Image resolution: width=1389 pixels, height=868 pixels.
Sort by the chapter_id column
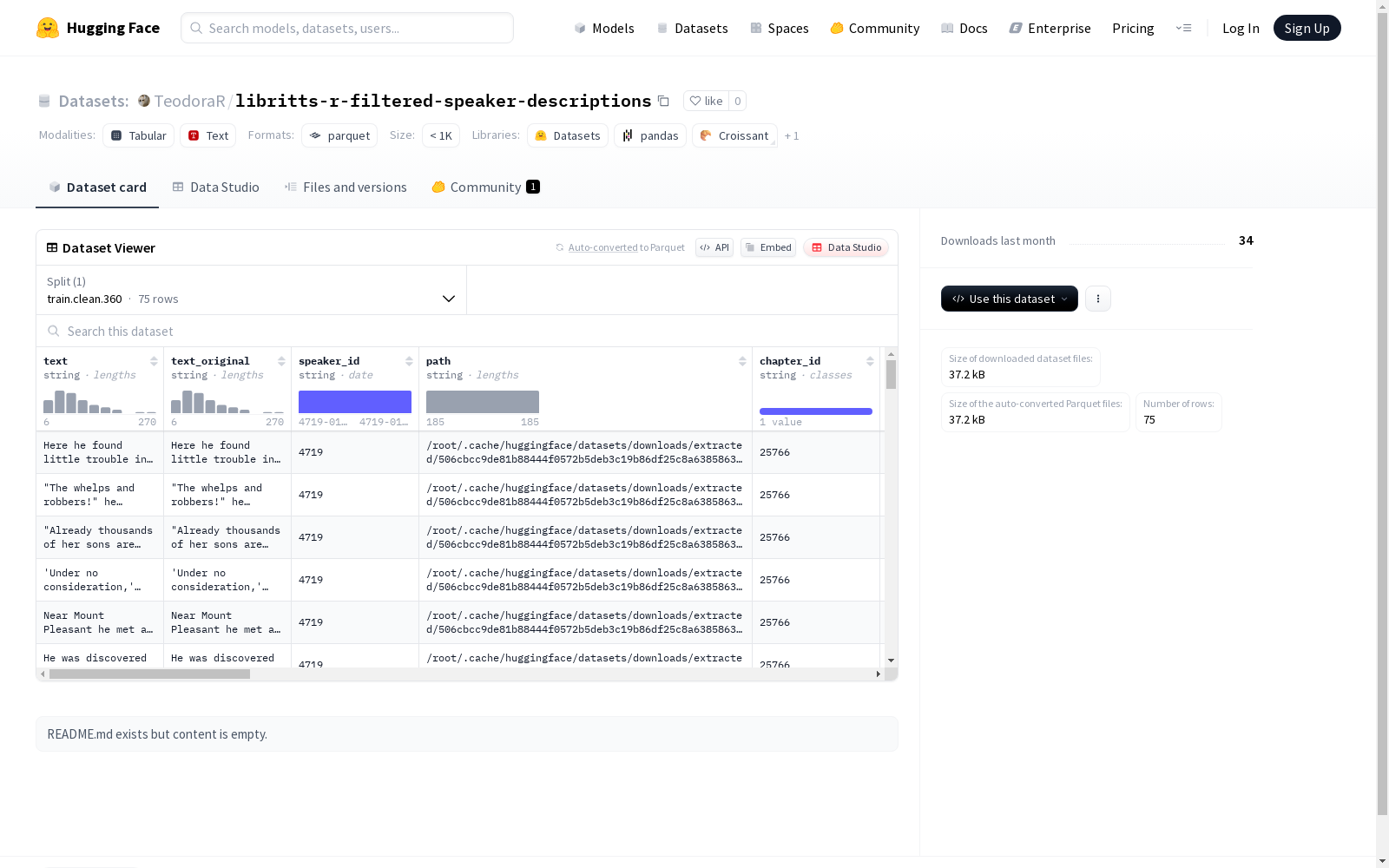point(870,361)
